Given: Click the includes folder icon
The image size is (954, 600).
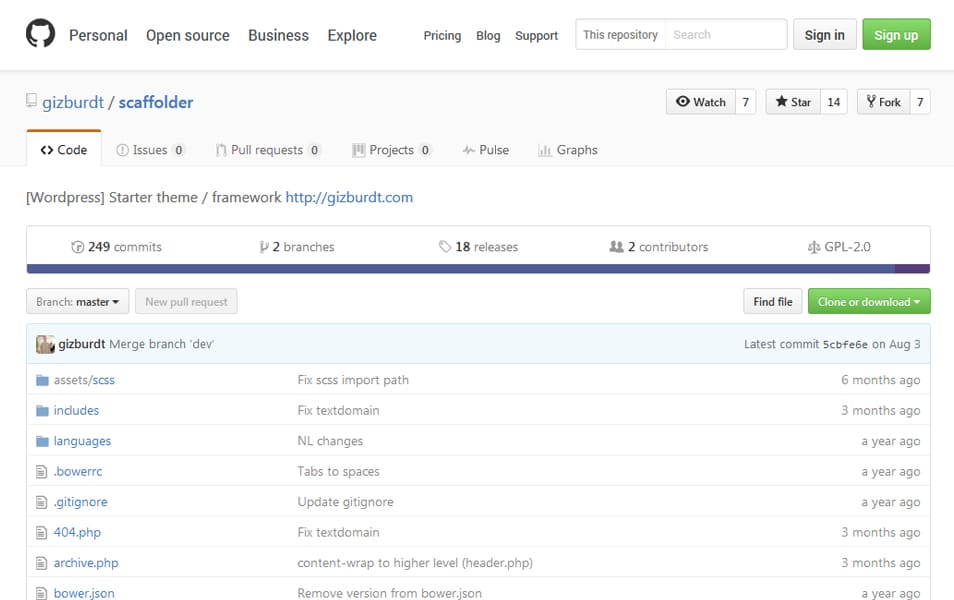Looking at the screenshot, I should [x=42, y=411].
